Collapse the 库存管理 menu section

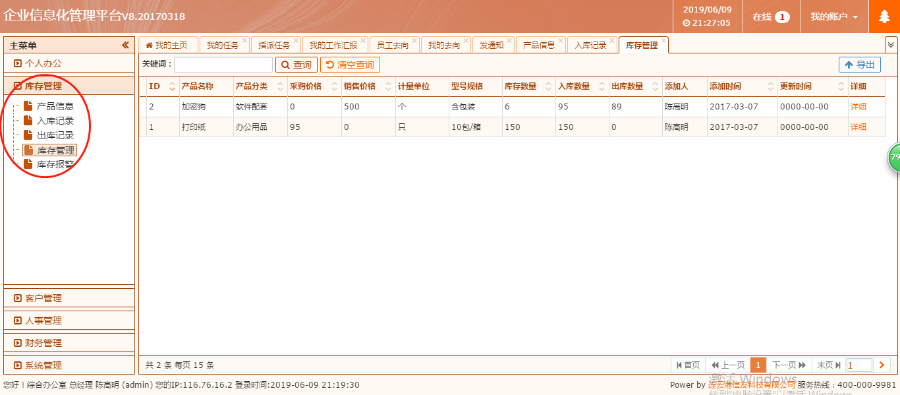coord(69,86)
